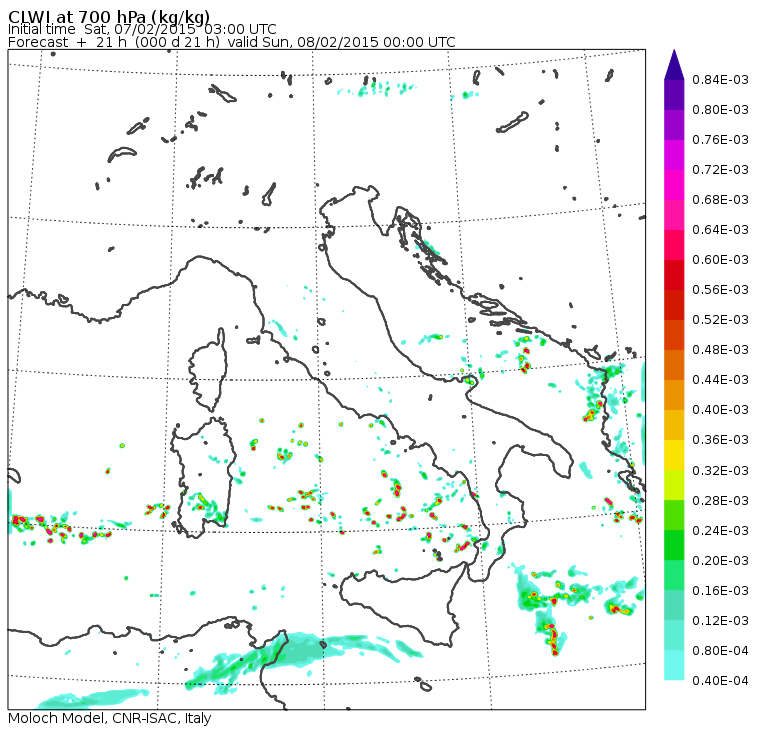Click the 0.40E-03 legend label
The width and height of the screenshot is (760, 731).
point(720,410)
